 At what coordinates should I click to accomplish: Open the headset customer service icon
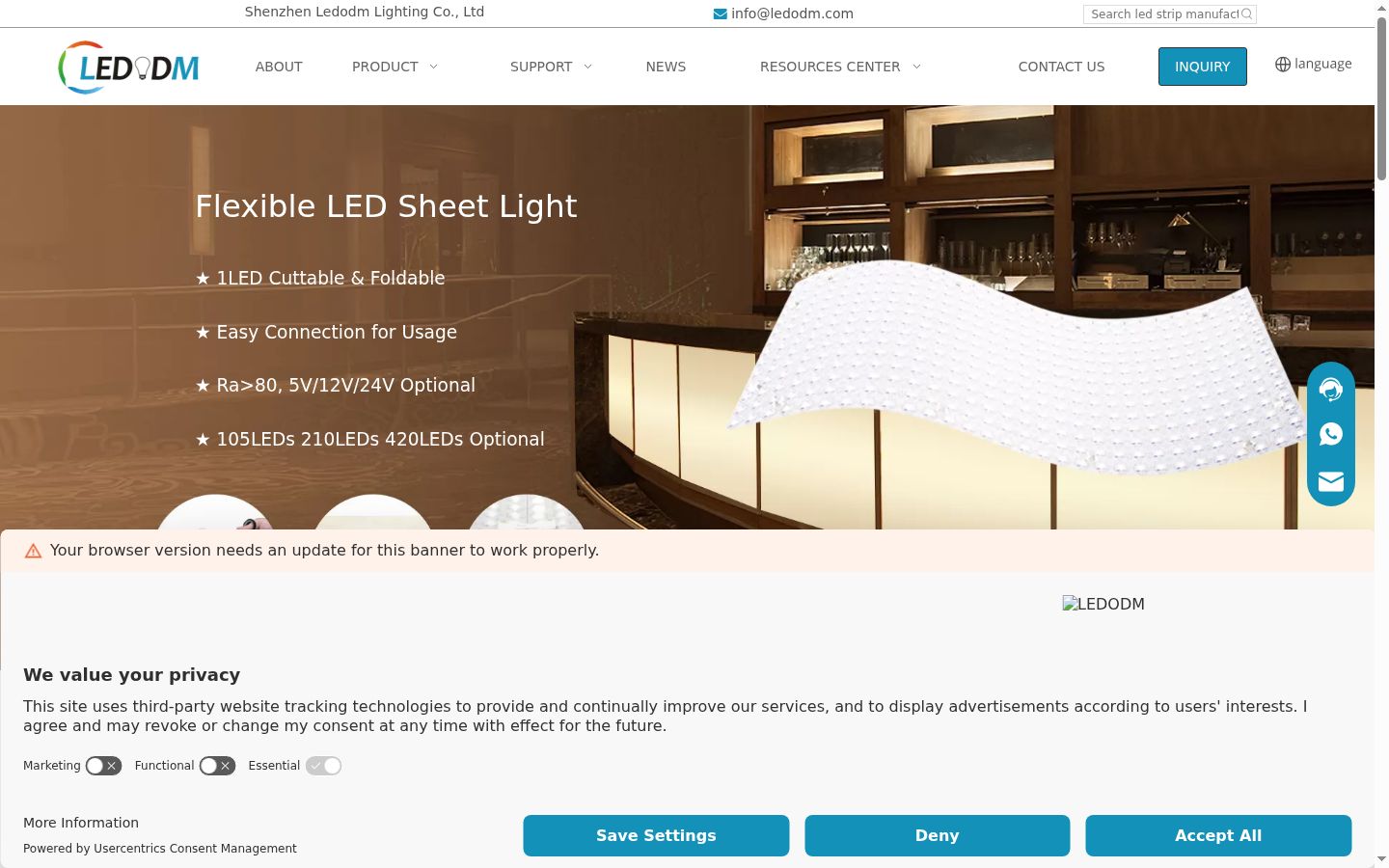1331,389
